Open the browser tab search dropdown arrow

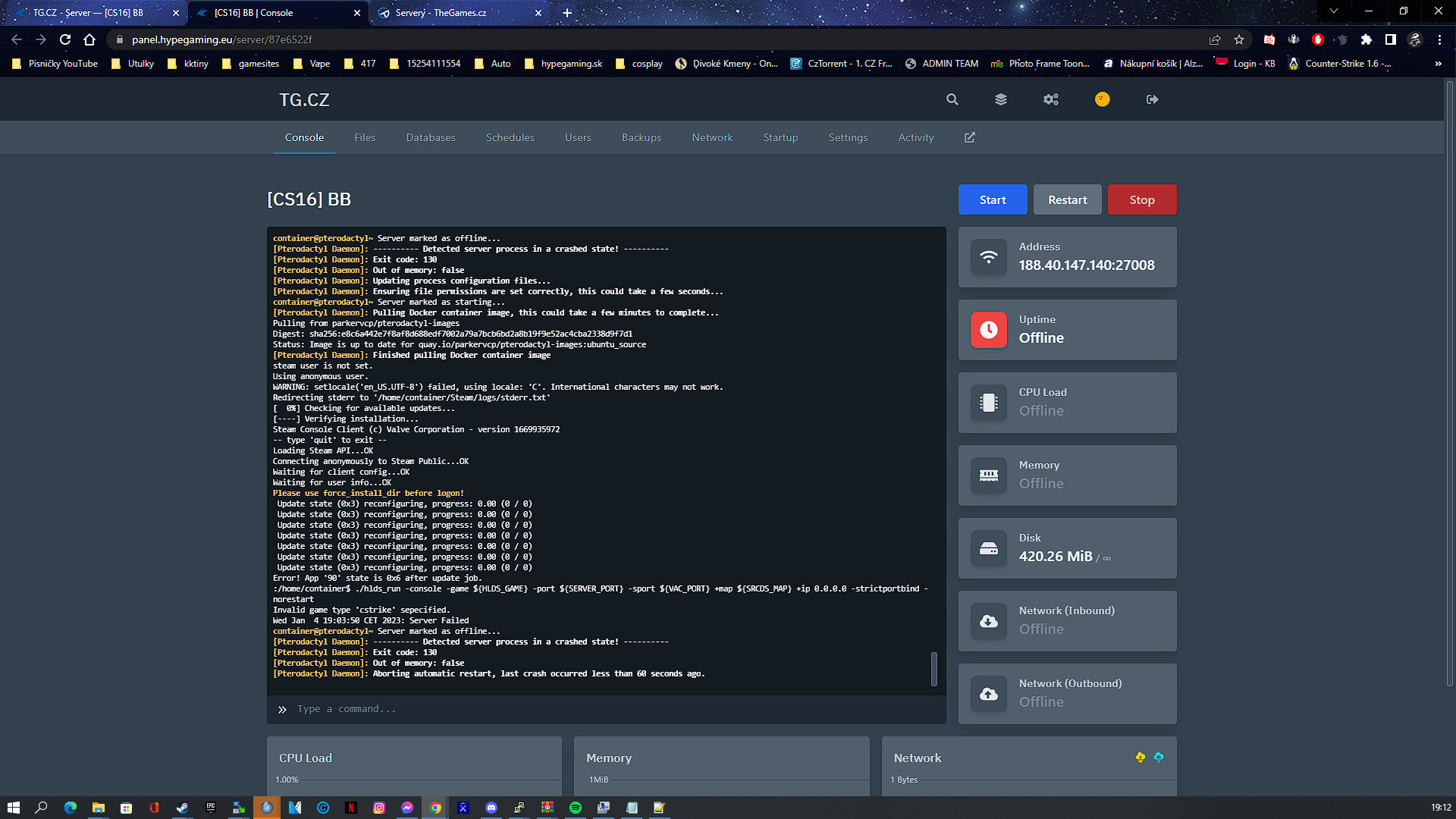pos(1333,11)
